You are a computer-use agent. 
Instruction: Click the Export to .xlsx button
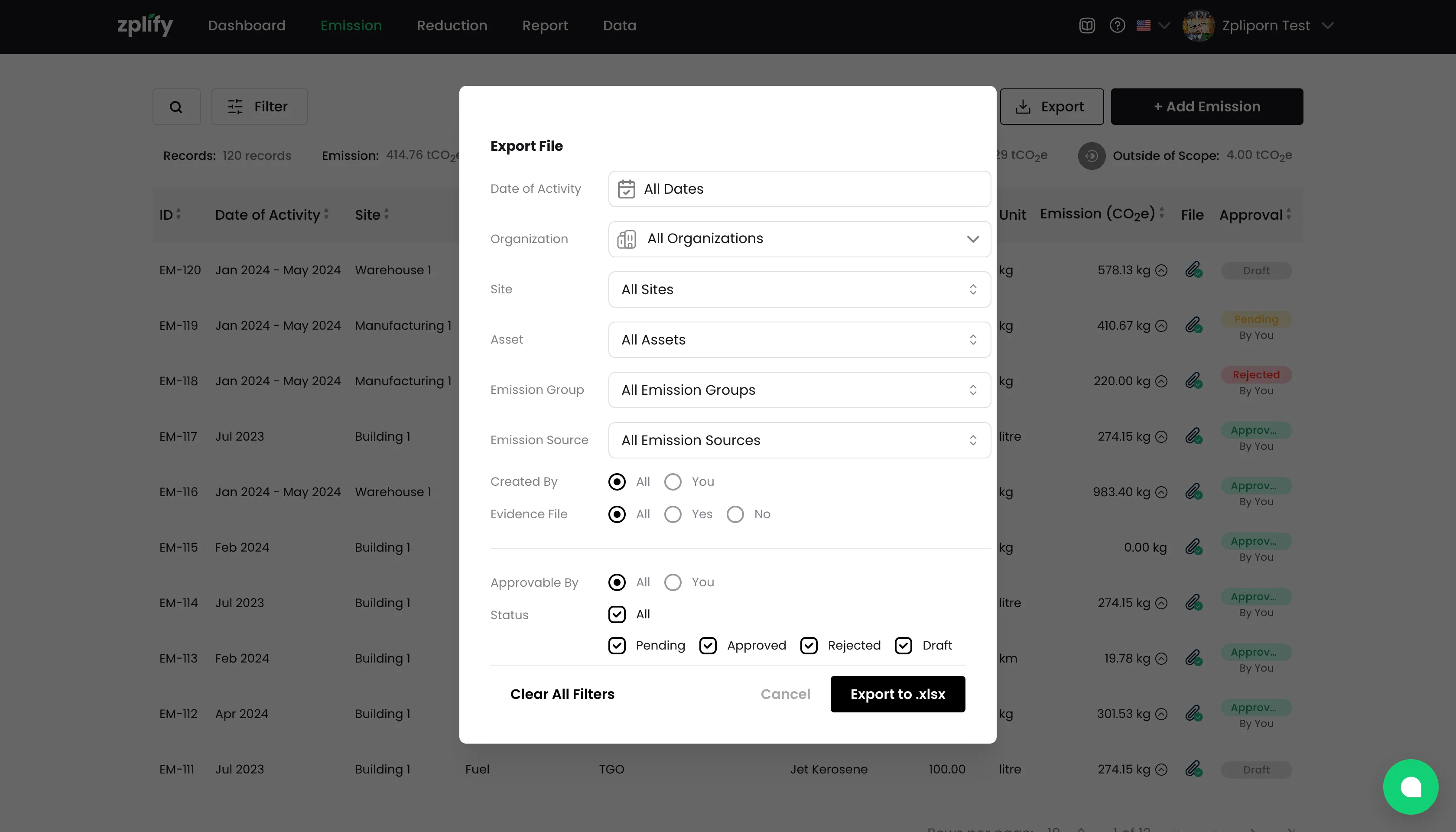point(897,694)
